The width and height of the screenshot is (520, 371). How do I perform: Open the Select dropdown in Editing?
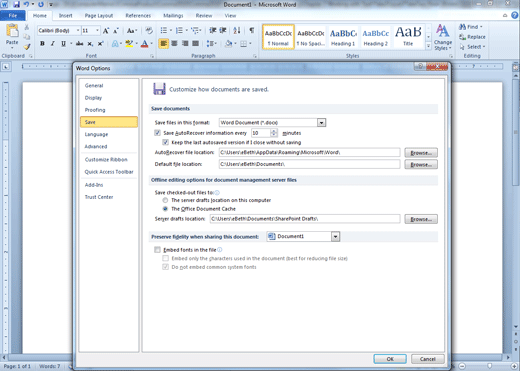click(472, 47)
